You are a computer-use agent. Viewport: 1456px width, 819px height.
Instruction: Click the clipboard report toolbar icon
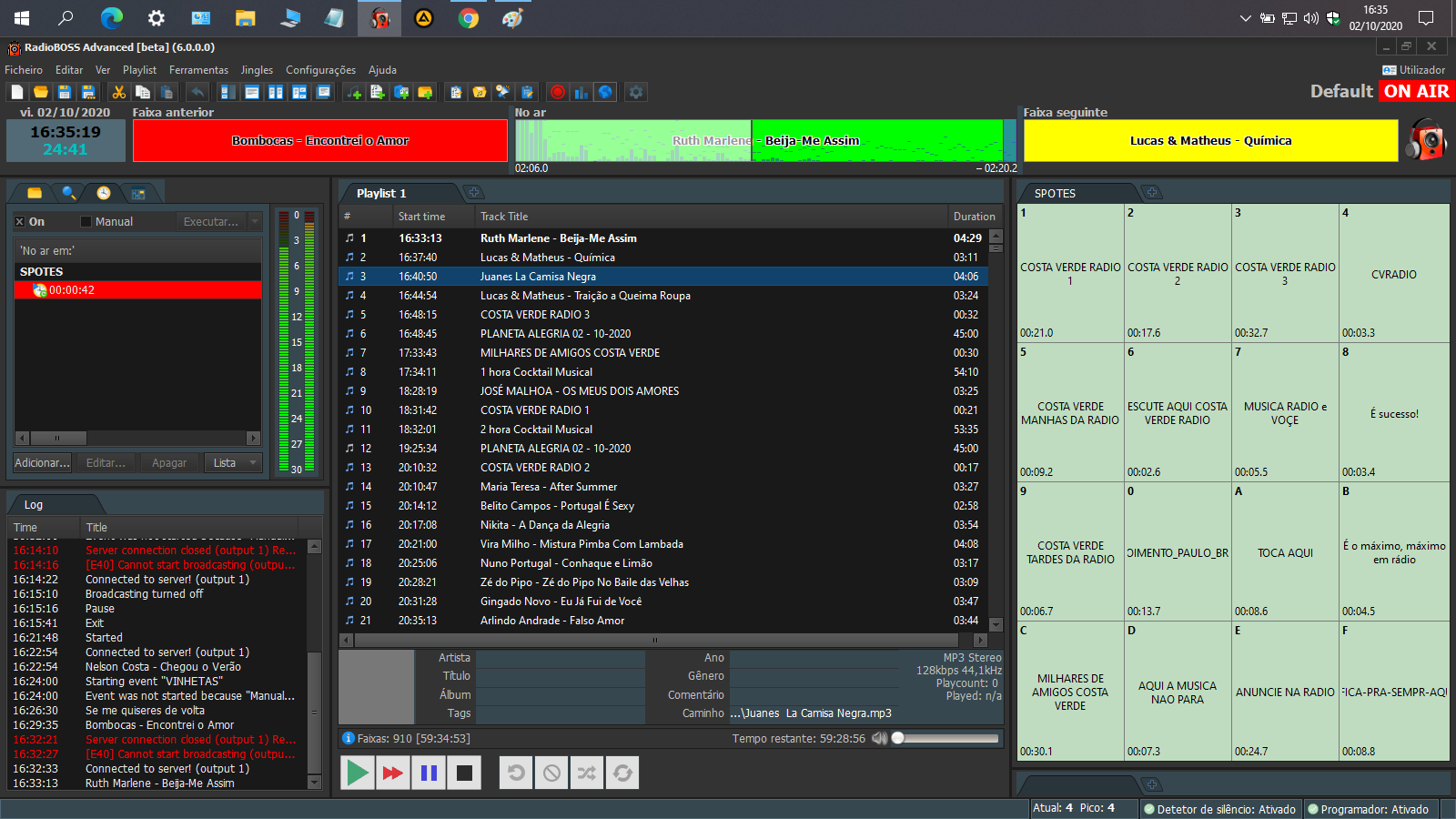[x=527, y=92]
